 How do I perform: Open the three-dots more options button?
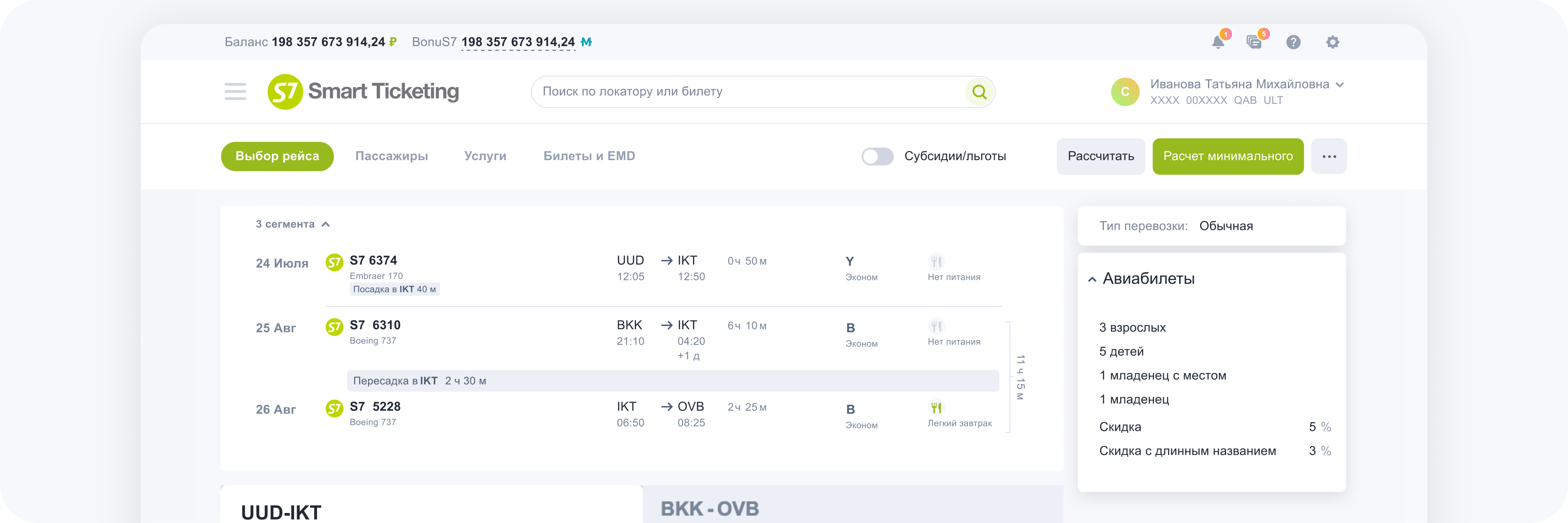pyautogui.click(x=1329, y=156)
